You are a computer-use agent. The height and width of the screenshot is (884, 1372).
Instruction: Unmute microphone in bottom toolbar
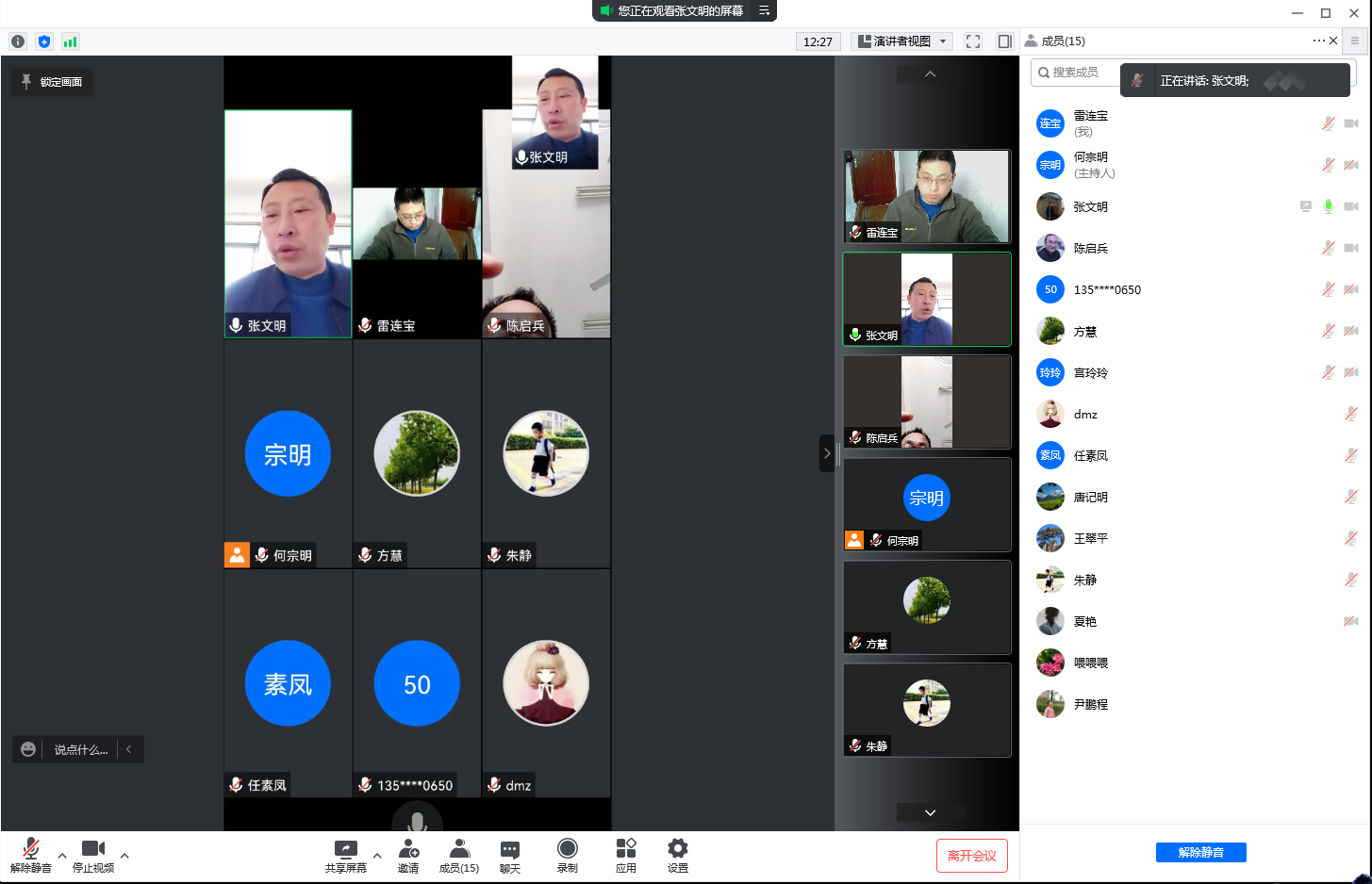pyautogui.click(x=30, y=849)
